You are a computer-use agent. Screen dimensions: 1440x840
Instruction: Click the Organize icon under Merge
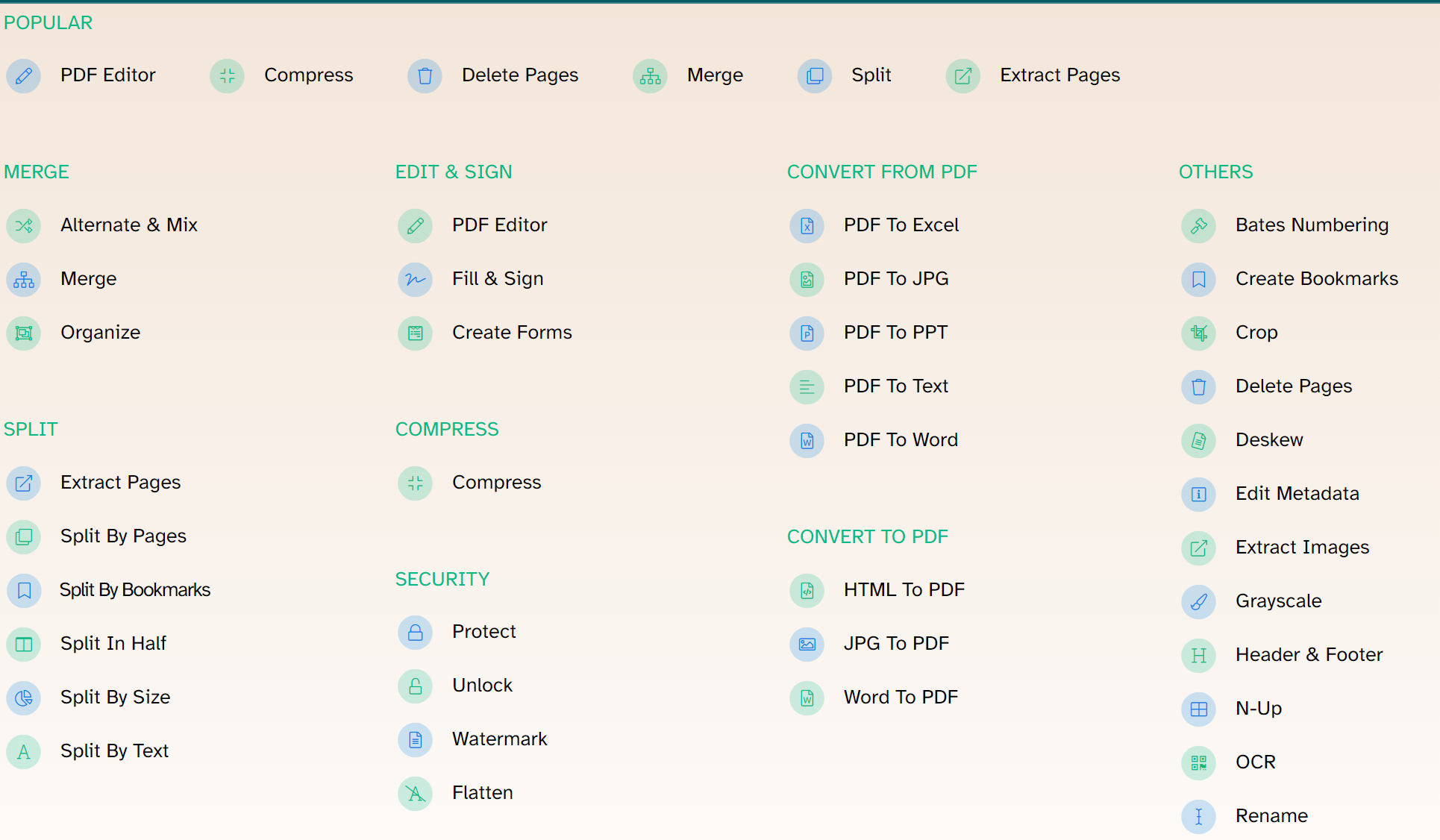[24, 333]
